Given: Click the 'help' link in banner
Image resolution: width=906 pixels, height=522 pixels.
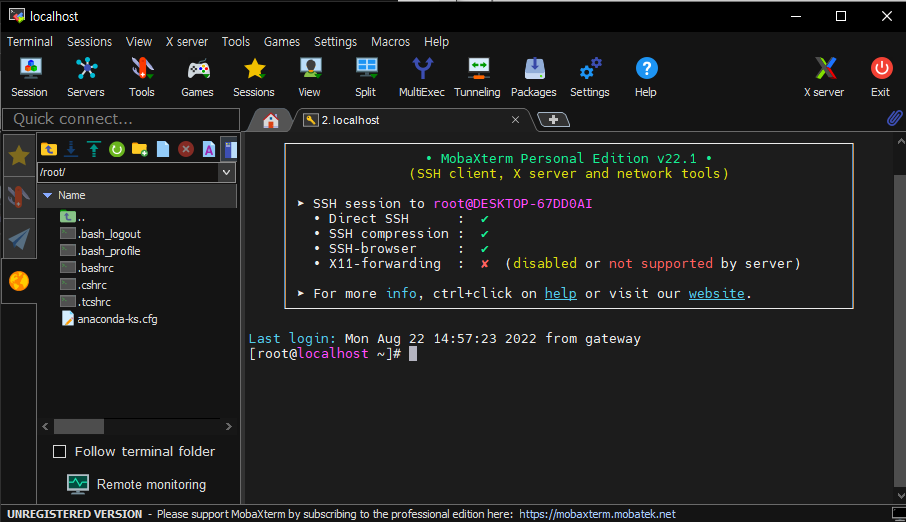Looking at the screenshot, I should pyautogui.click(x=560, y=294).
